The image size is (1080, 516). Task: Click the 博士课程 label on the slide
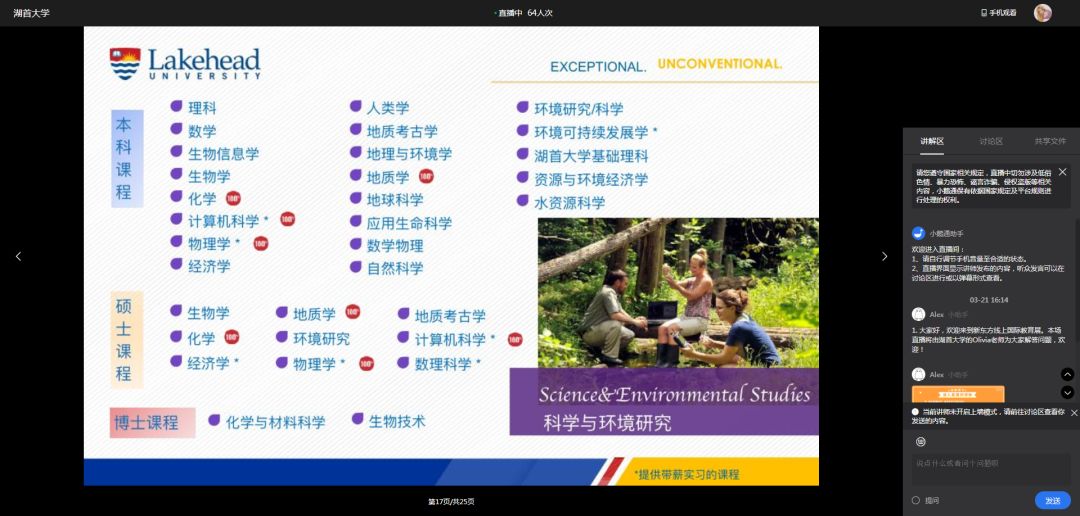pos(152,422)
